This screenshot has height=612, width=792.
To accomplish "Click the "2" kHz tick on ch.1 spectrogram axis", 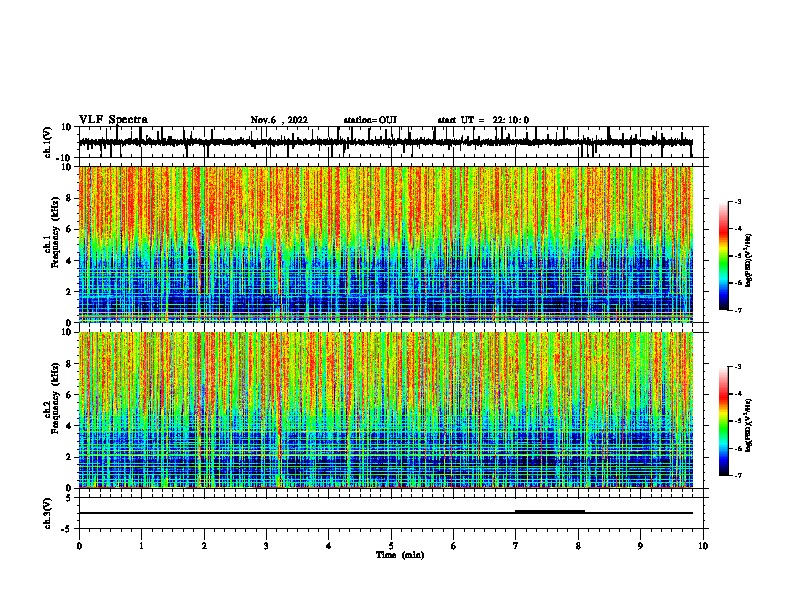I will (69, 292).
